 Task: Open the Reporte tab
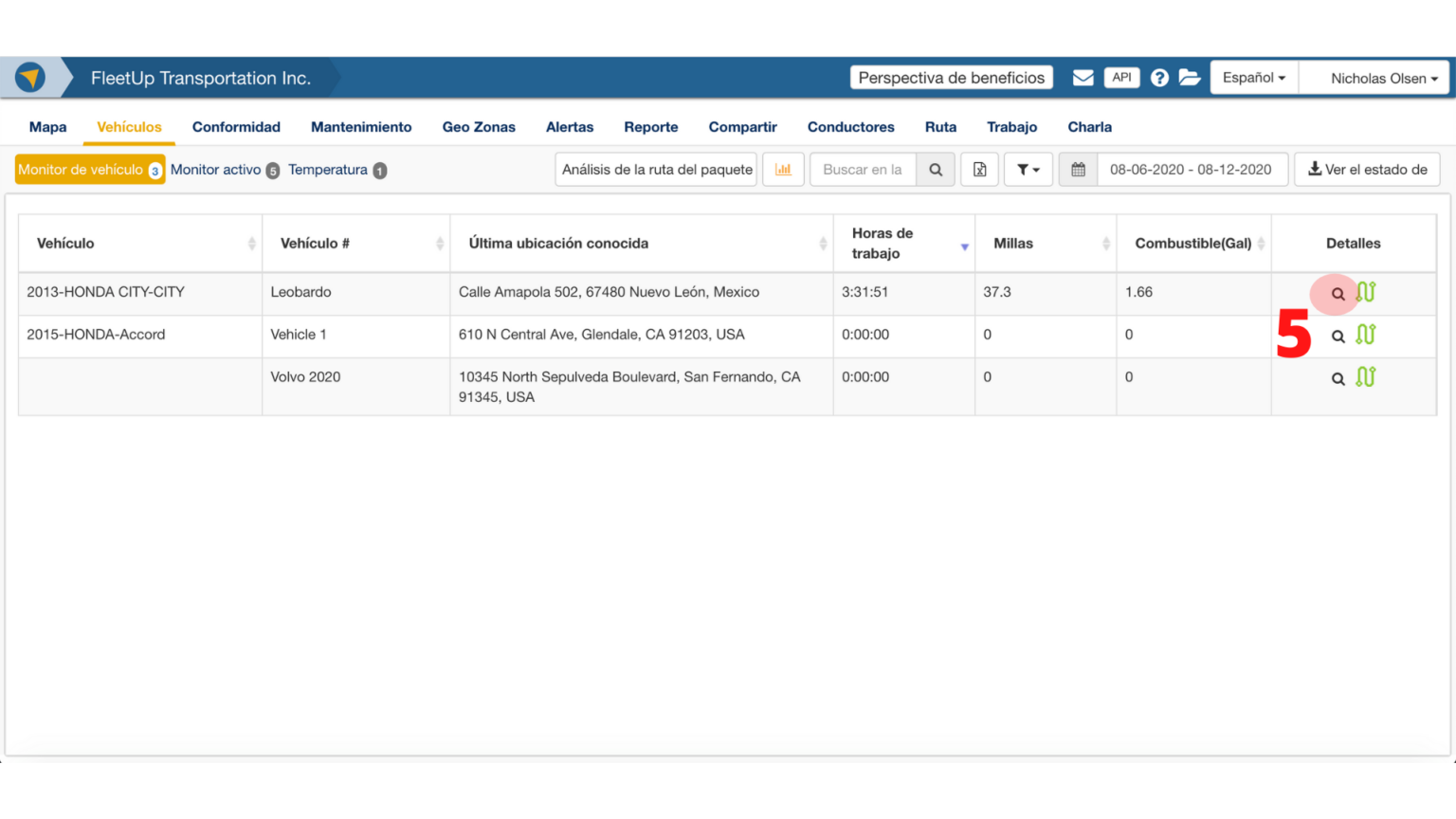click(x=651, y=127)
